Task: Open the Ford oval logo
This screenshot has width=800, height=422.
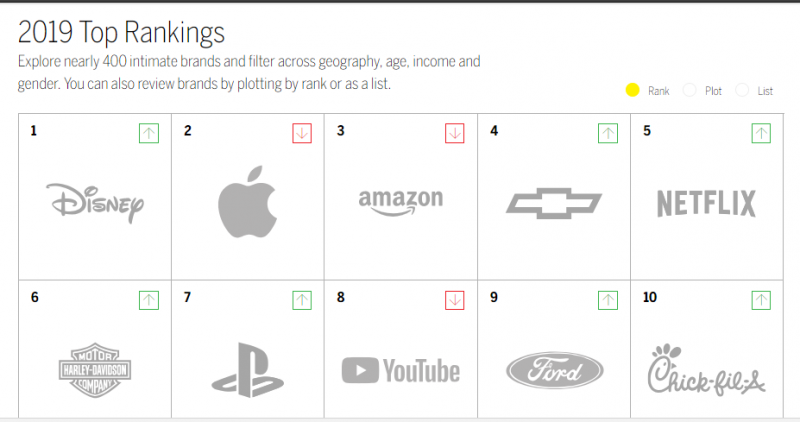Action: click(x=553, y=371)
